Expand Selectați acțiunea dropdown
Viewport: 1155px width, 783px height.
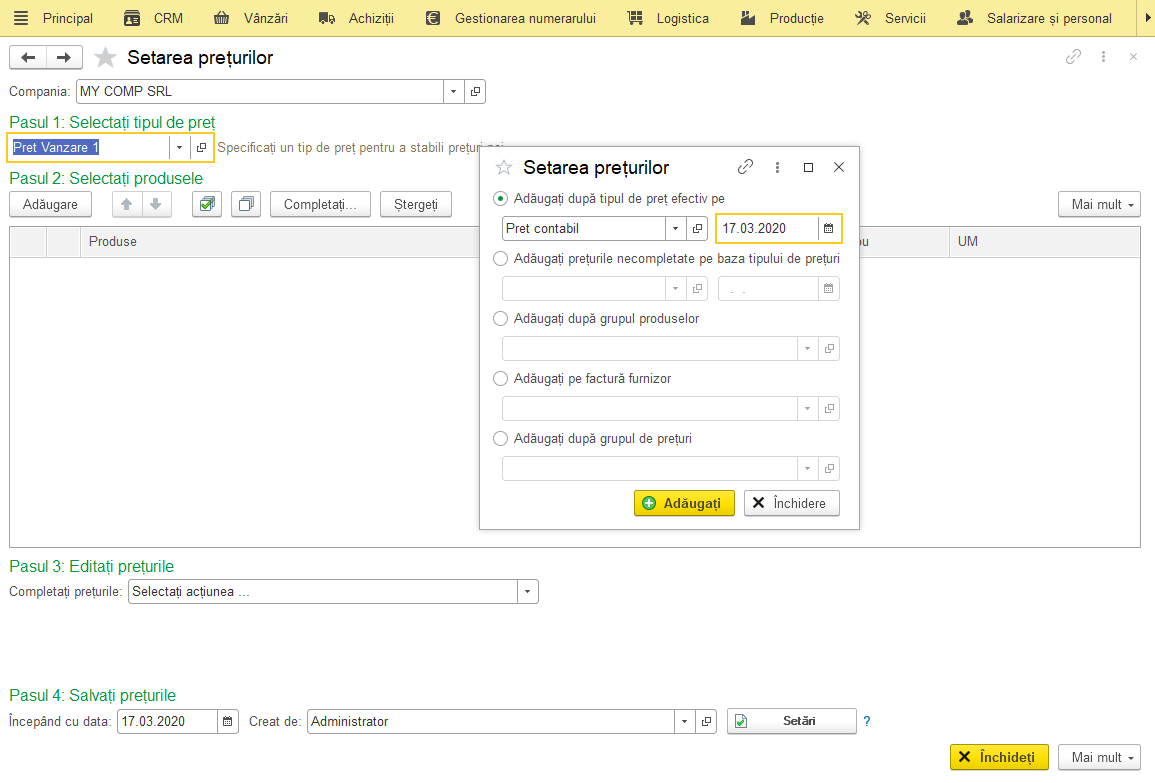click(527, 591)
